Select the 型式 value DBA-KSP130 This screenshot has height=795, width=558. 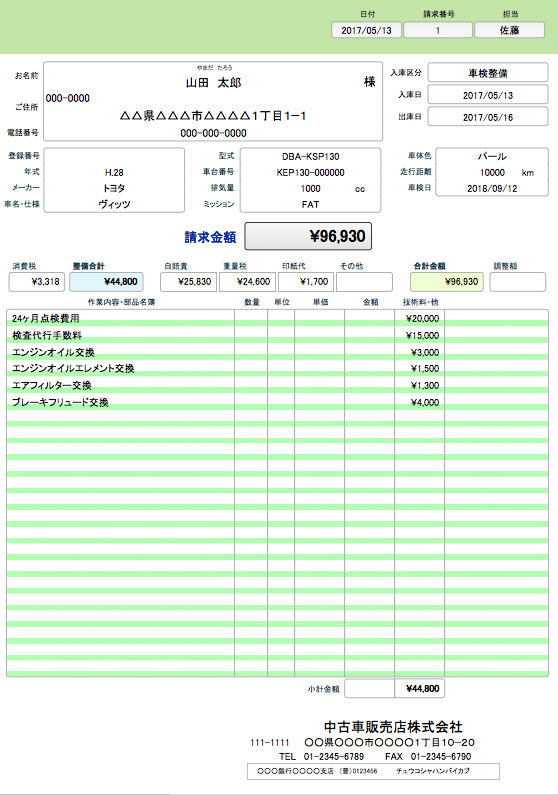coord(310,157)
